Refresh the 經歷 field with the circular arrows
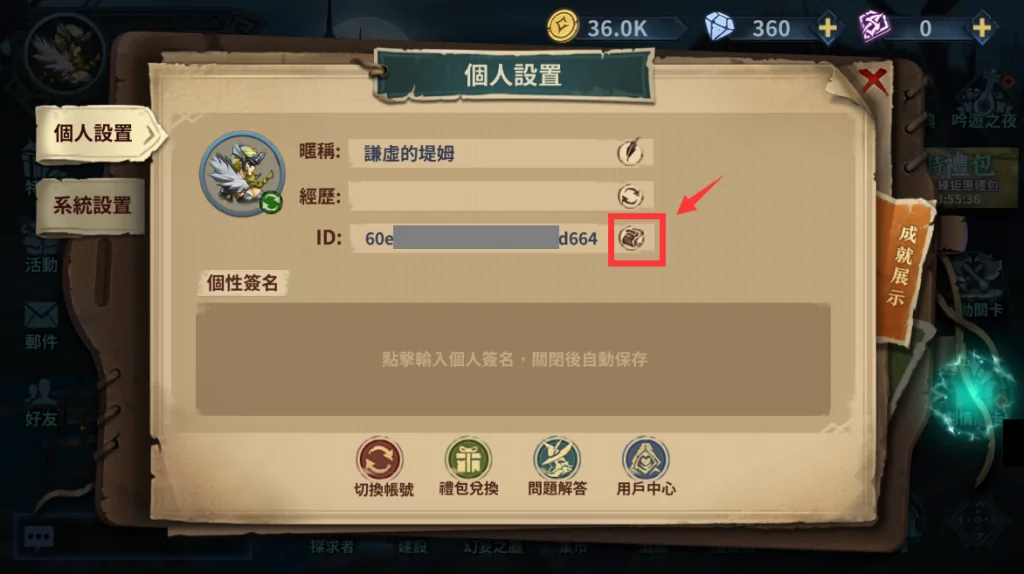1024x574 pixels. point(631,196)
